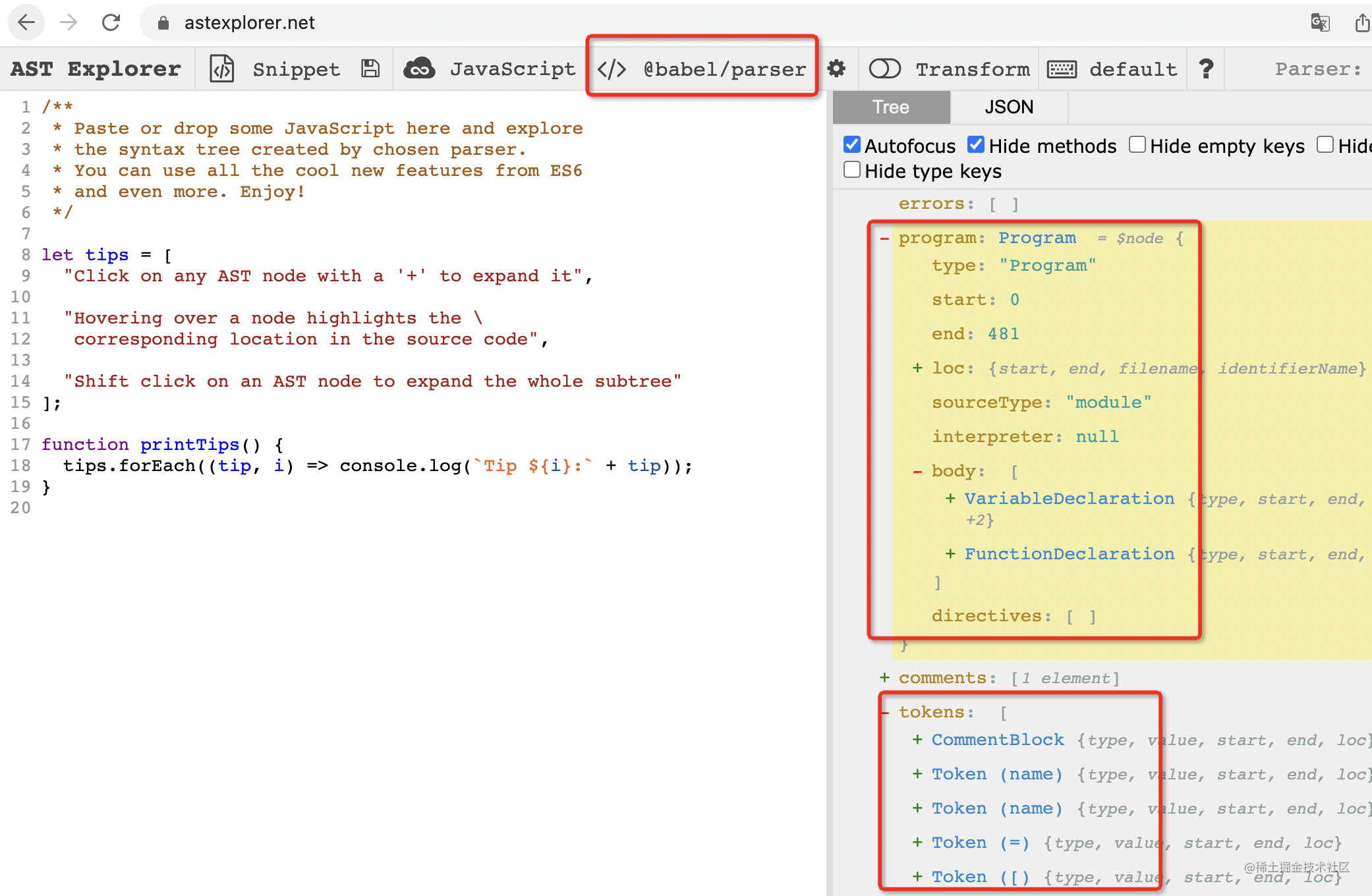Toggle the Transform switch
The image size is (1372, 896).
click(x=884, y=69)
